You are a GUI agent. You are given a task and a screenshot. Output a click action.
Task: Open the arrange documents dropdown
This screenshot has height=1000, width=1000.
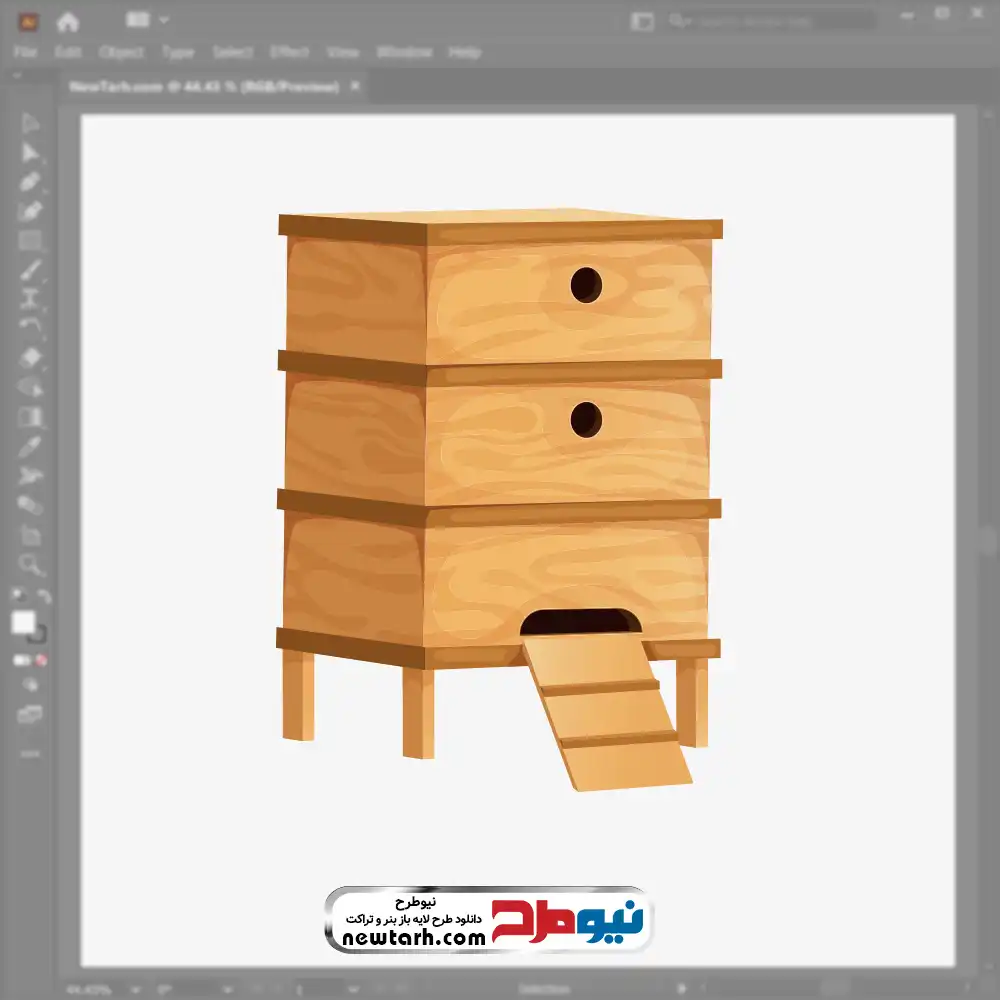163,20
